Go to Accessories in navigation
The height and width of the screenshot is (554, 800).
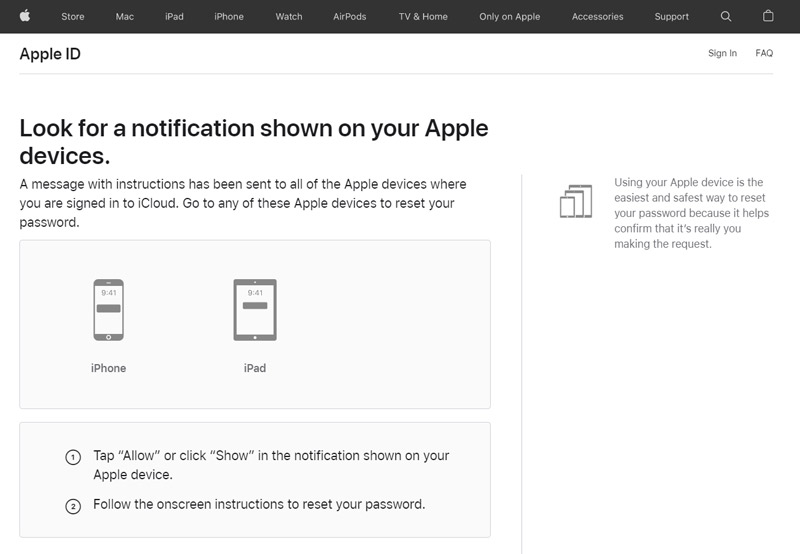tap(597, 16)
